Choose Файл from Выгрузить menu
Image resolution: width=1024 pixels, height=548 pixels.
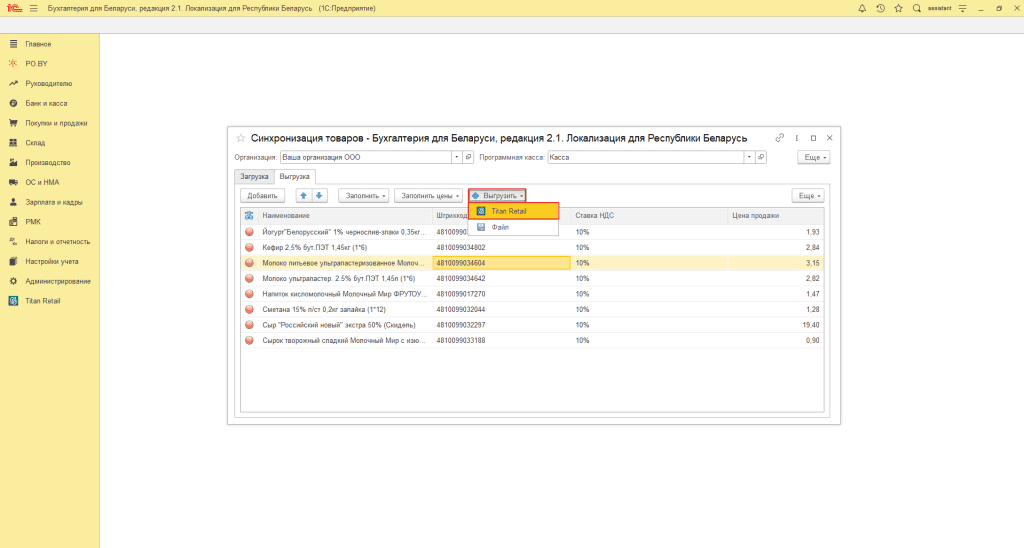pyautogui.click(x=513, y=227)
